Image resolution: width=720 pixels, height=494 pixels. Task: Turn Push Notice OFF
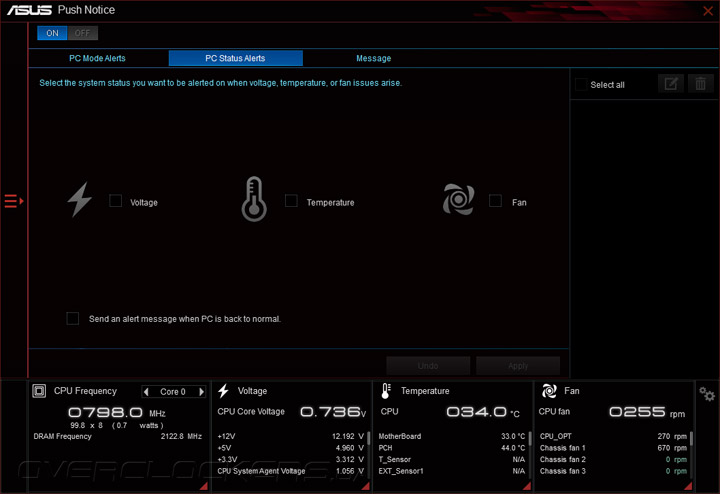click(x=82, y=33)
